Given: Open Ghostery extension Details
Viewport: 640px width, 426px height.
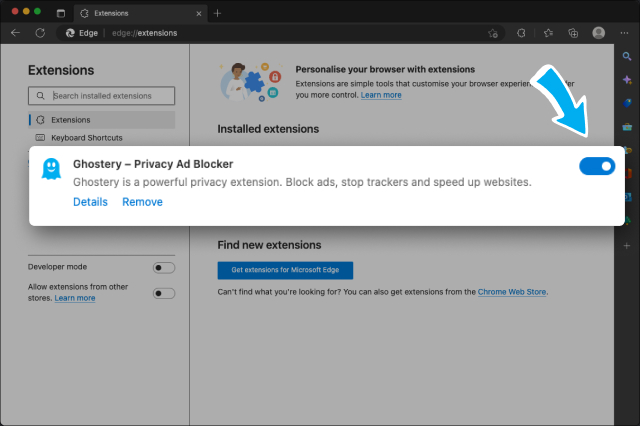Looking at the screenshot, I should 90,202.
